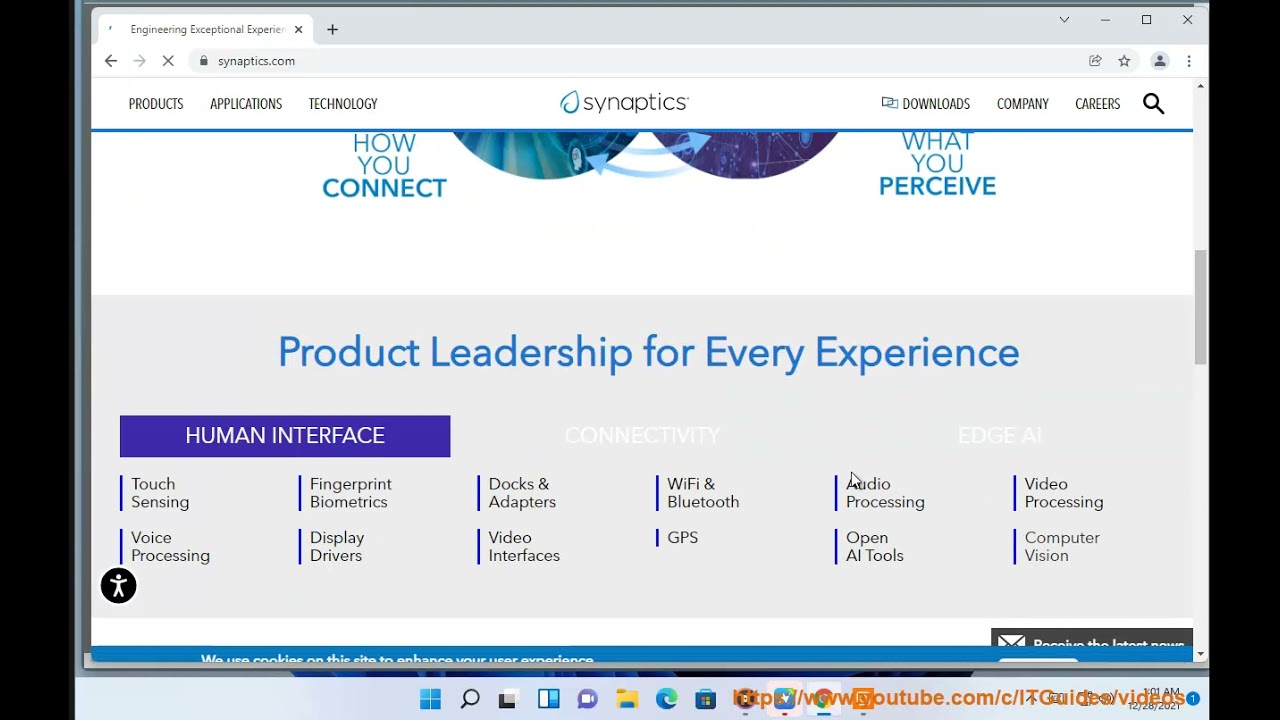
Task: Open the accessibility widget
Action: click(118, 586)
